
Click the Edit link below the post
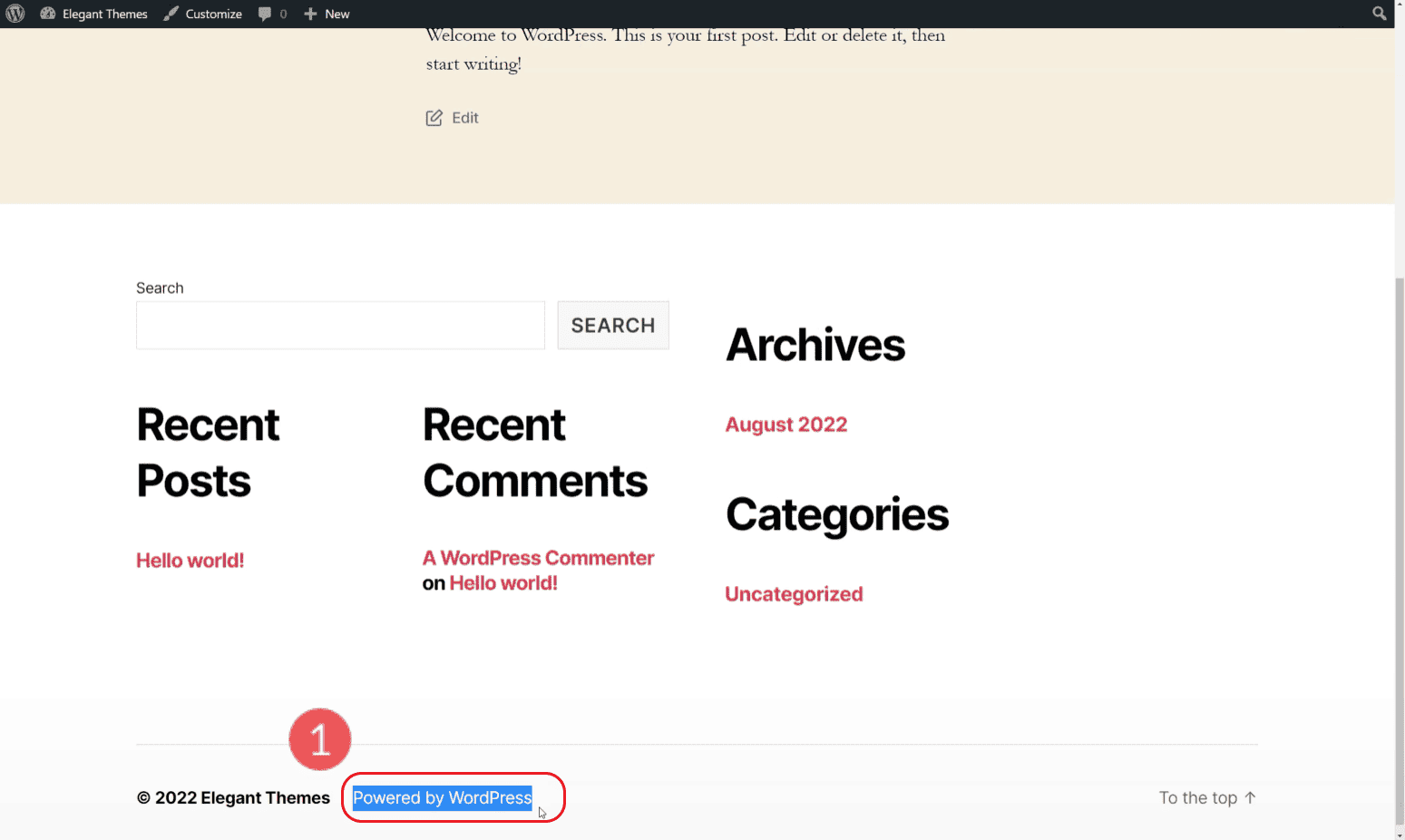(x=463, y=117)
